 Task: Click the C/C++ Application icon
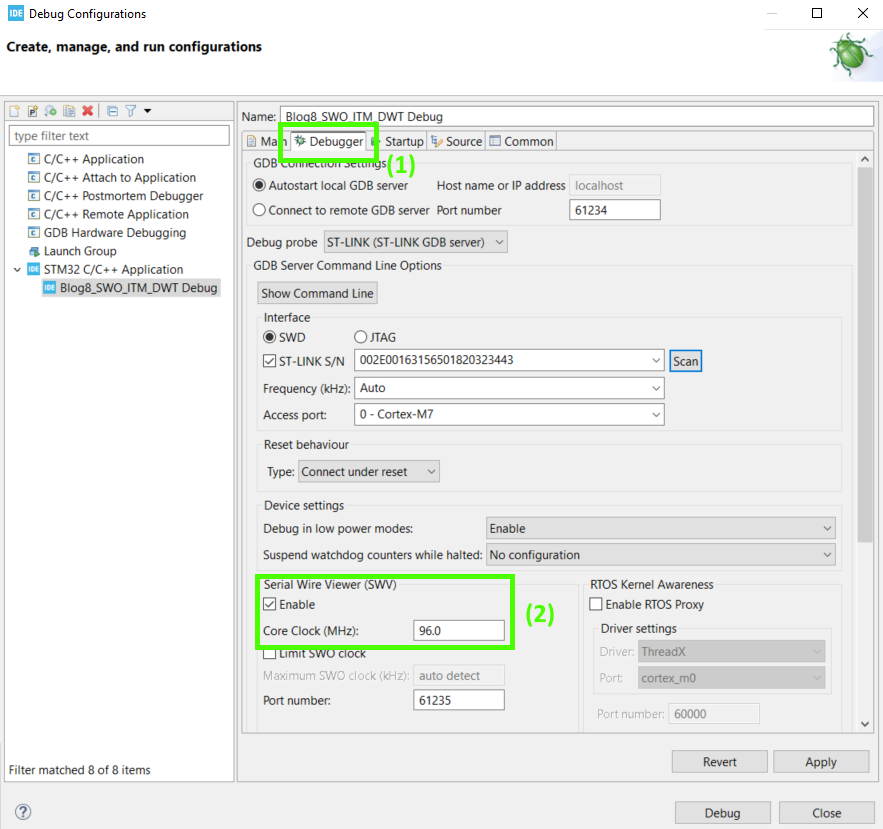34,159
